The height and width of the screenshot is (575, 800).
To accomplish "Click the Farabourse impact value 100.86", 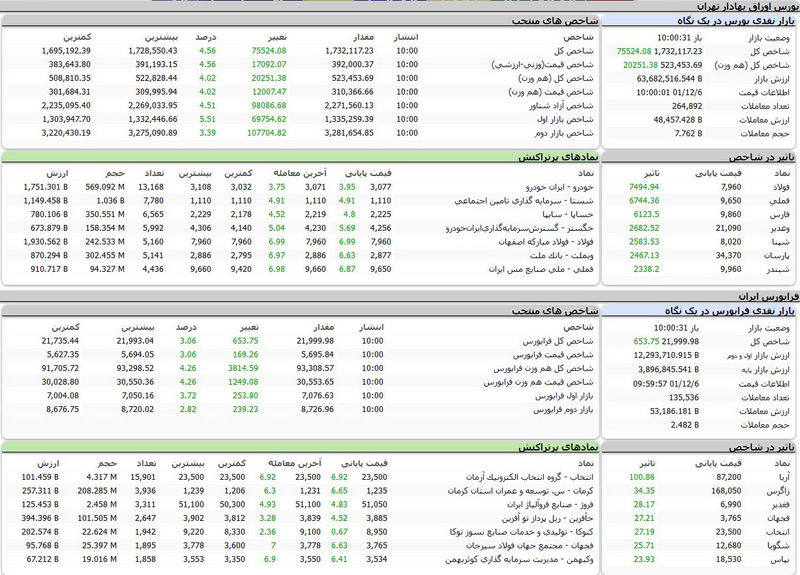I will [642, 478].
